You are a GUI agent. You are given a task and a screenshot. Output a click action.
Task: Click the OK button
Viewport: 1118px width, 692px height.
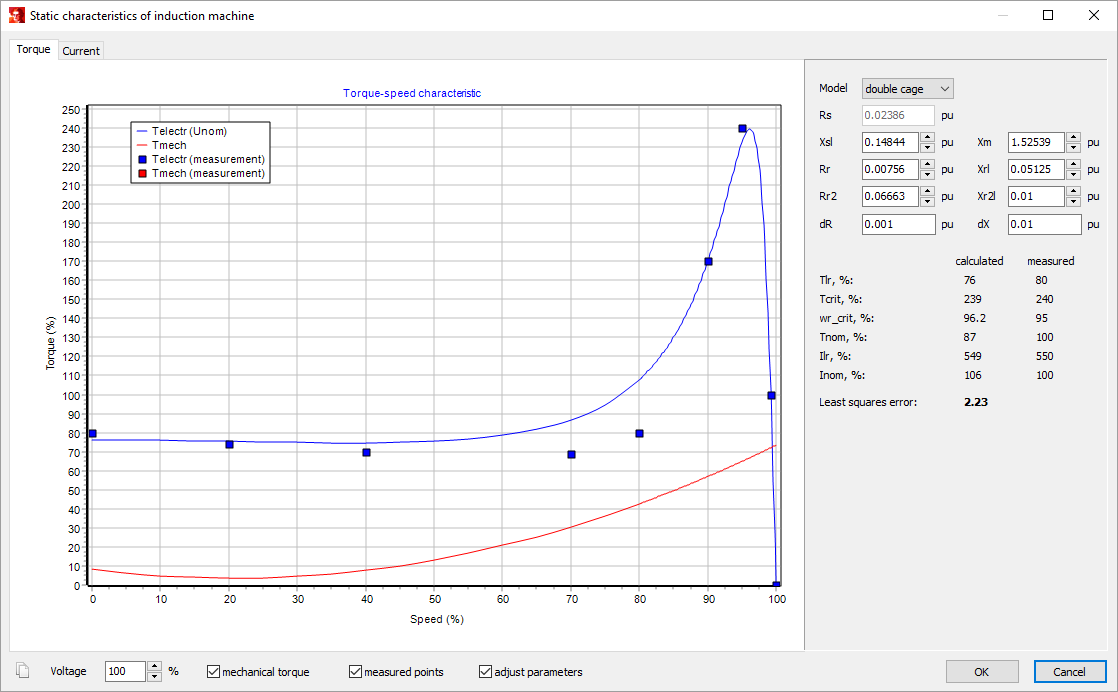[982, 671]
